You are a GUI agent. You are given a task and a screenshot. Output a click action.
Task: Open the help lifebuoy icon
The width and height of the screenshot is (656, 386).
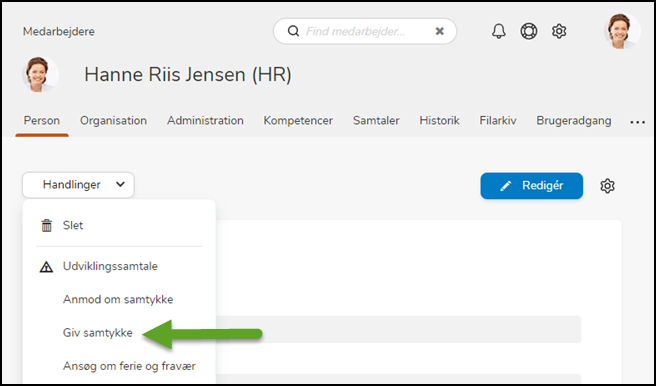click(529, 31)
